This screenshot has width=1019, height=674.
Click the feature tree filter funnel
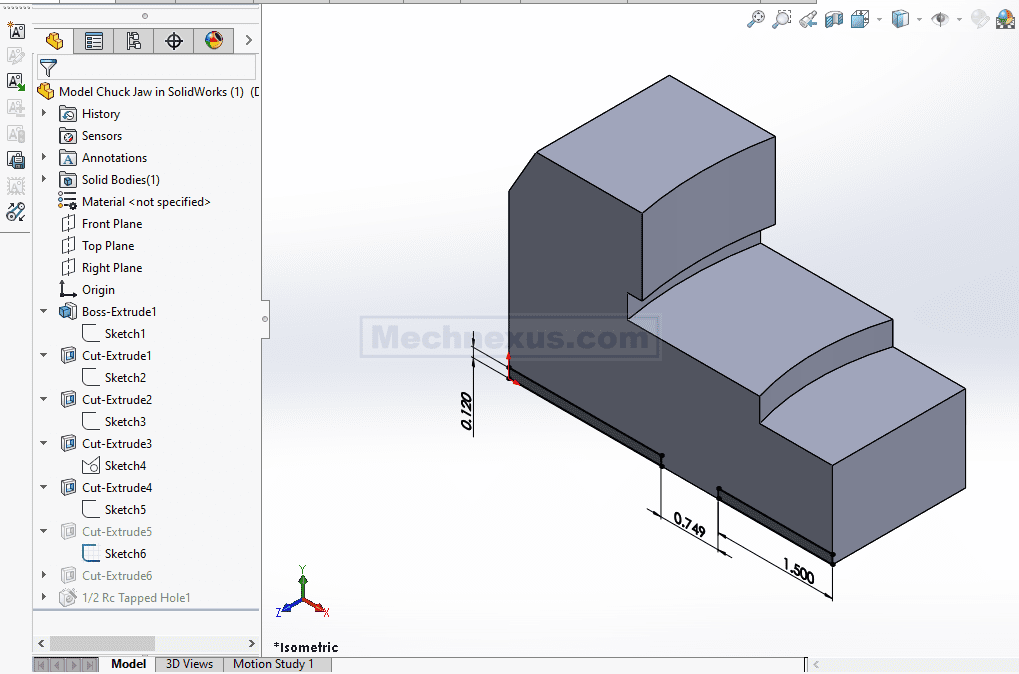48,67
